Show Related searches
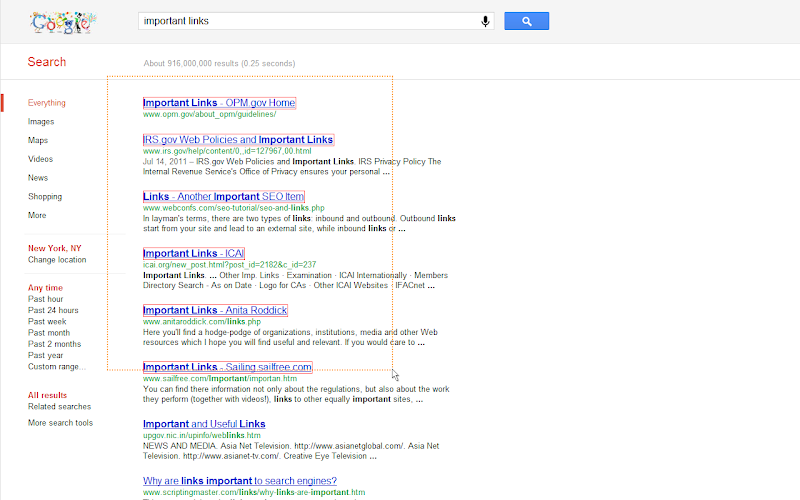The image size is (800, 500). [x=59, y=407]
